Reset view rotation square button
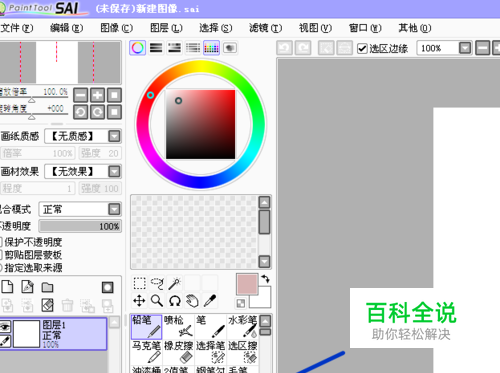 tap(114, 112)
